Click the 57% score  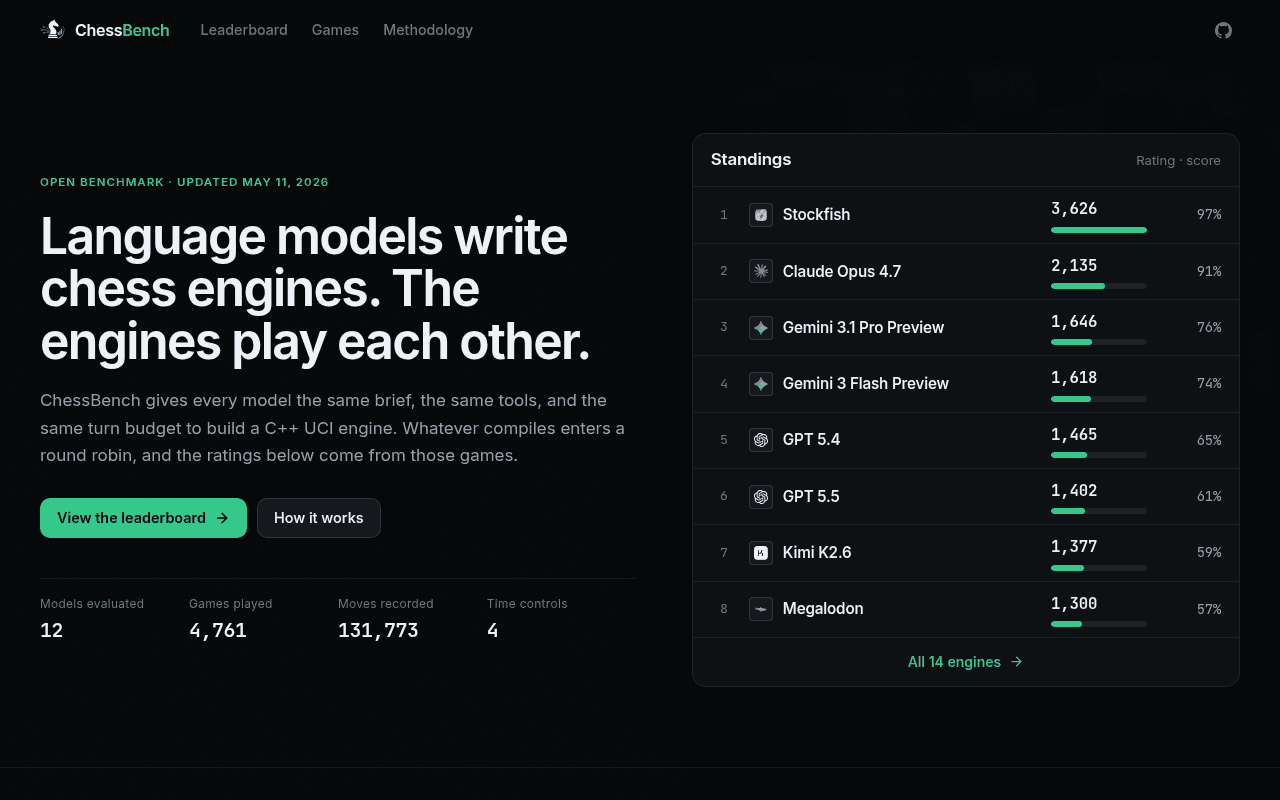tap(1209, 609)
